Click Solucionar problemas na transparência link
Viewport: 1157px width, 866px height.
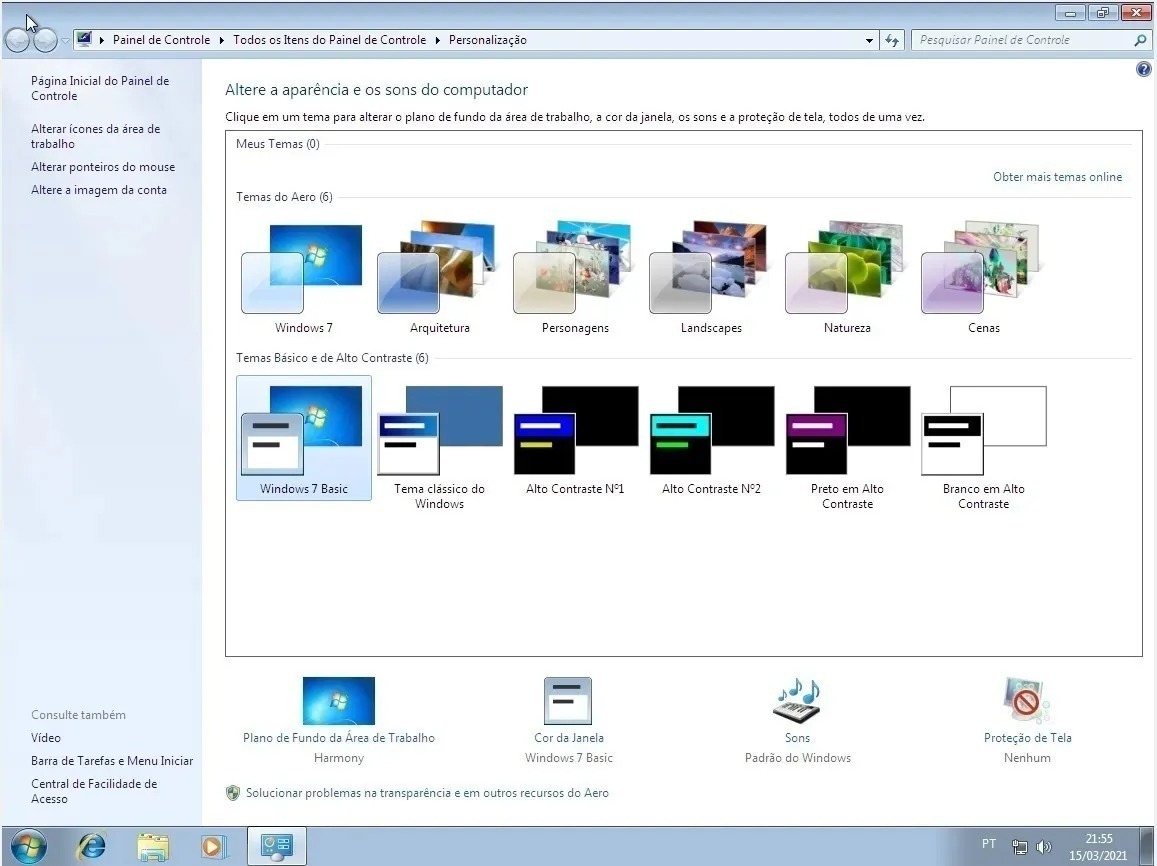(x=427, y=792)
